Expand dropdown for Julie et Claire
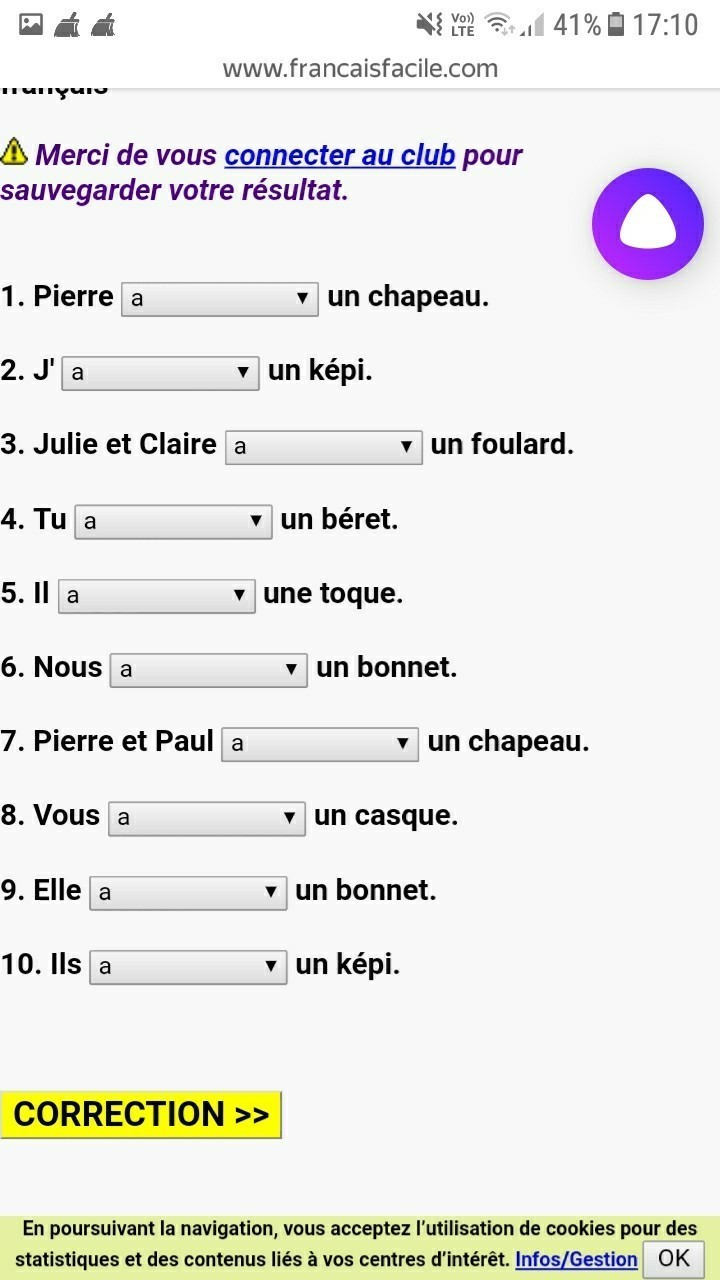Viewport: 720px width, 1280px height. [324, 447]
